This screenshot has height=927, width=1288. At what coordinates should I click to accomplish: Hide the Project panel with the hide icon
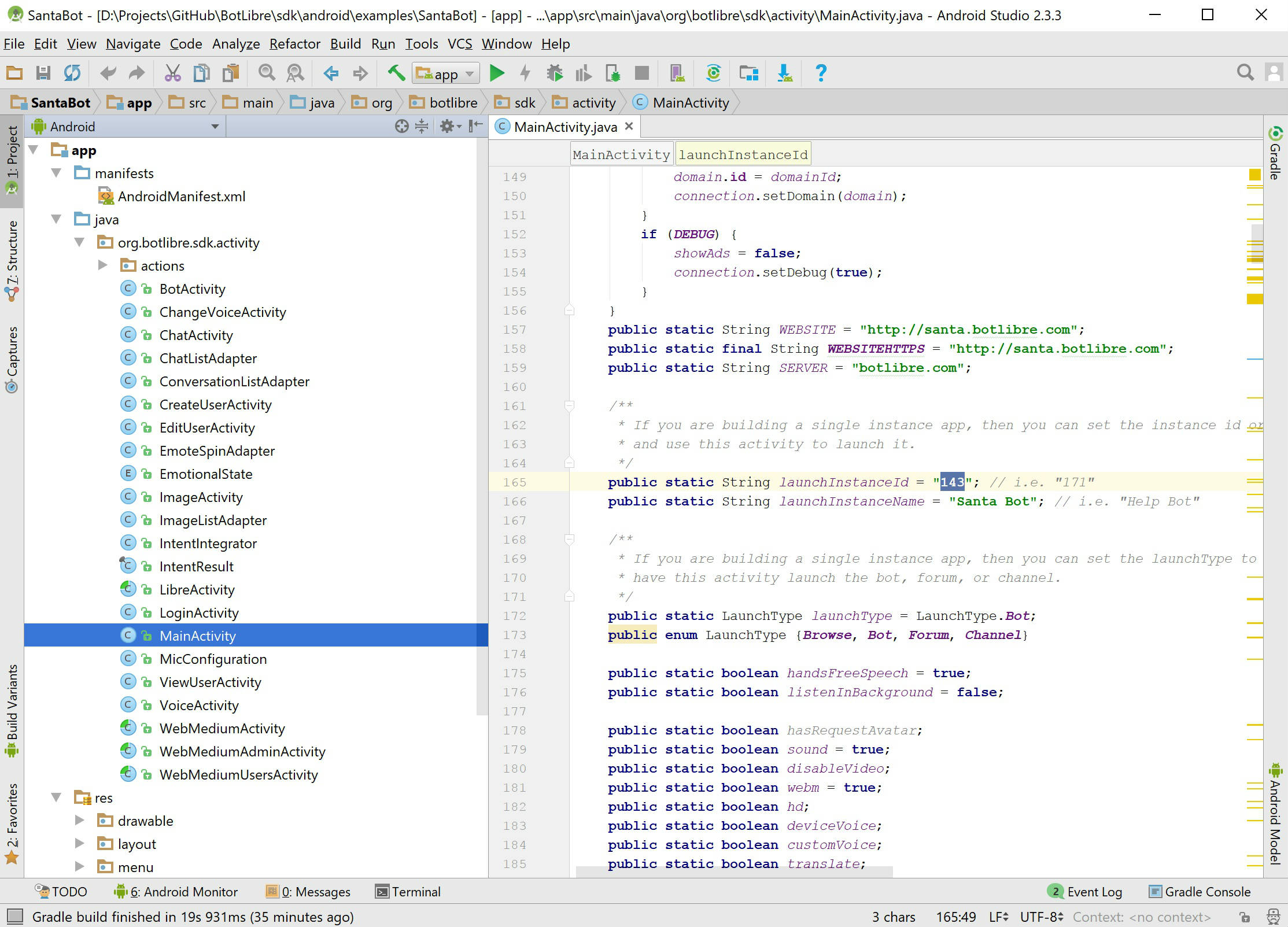(475, 126)
